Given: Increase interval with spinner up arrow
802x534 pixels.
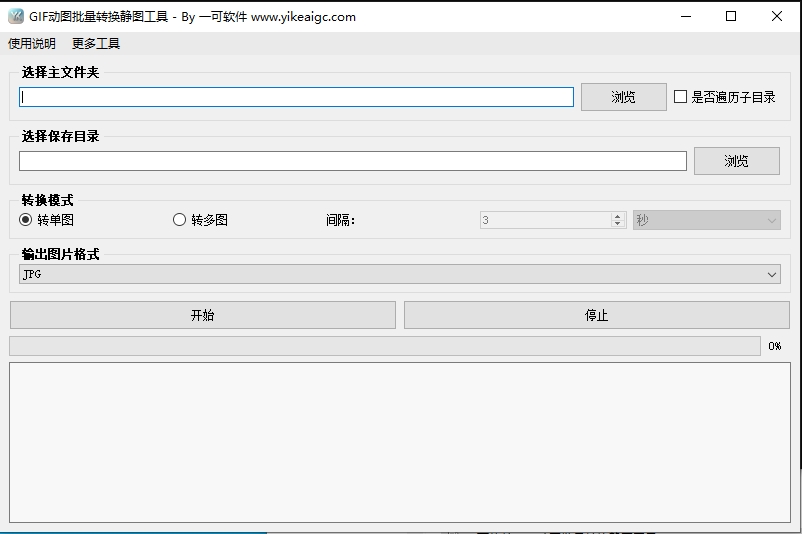Looking at the screenshot, I should point(618,216).
